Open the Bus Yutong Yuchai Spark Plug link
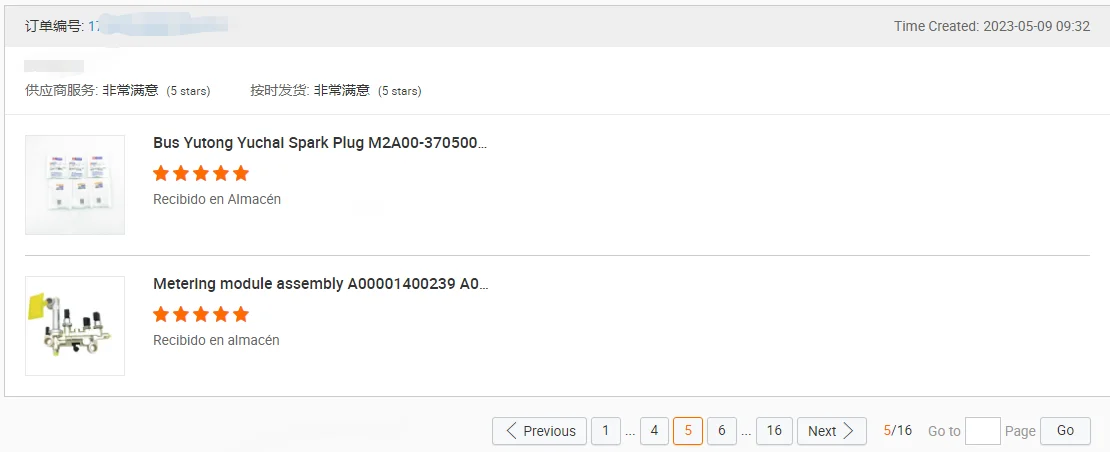1110x452 pixels. tap(320, 143)
